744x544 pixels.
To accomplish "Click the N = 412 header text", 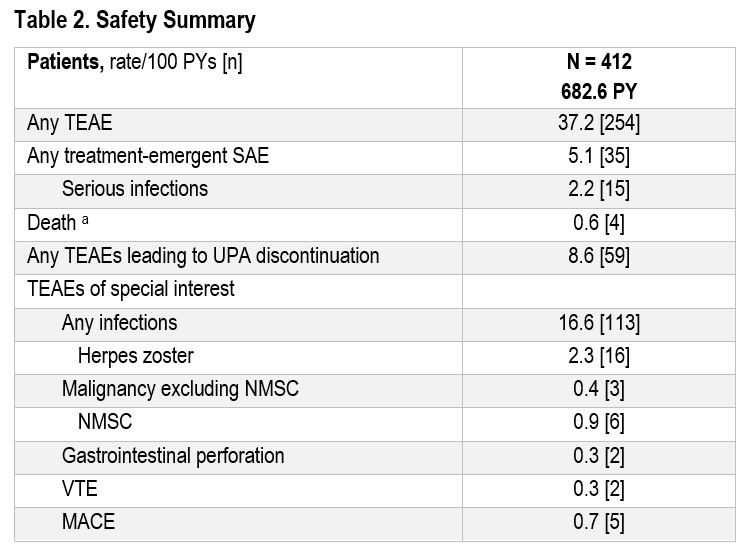I will coord(599,62).
